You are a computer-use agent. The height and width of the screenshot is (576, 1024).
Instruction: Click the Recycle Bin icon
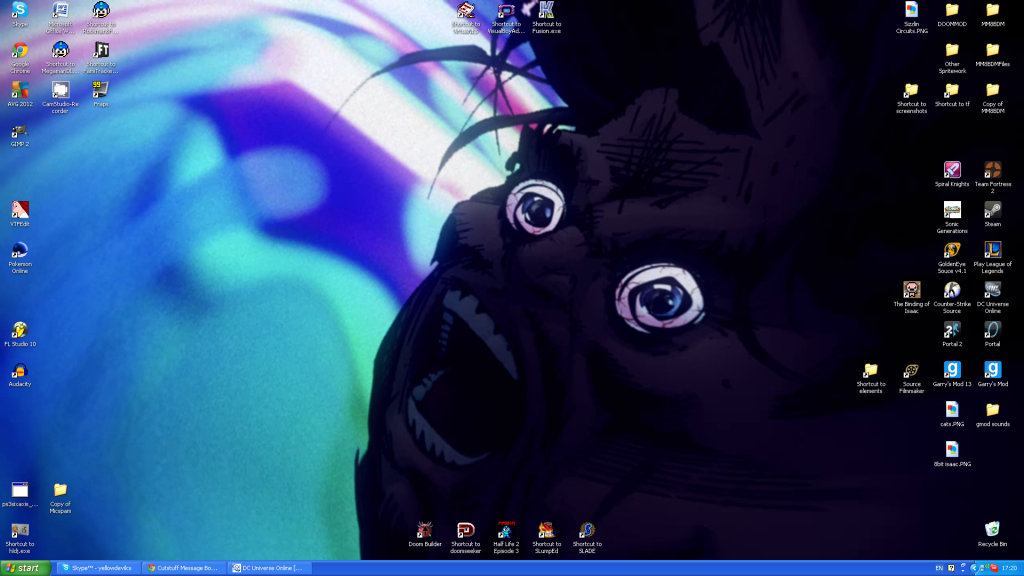992,530
